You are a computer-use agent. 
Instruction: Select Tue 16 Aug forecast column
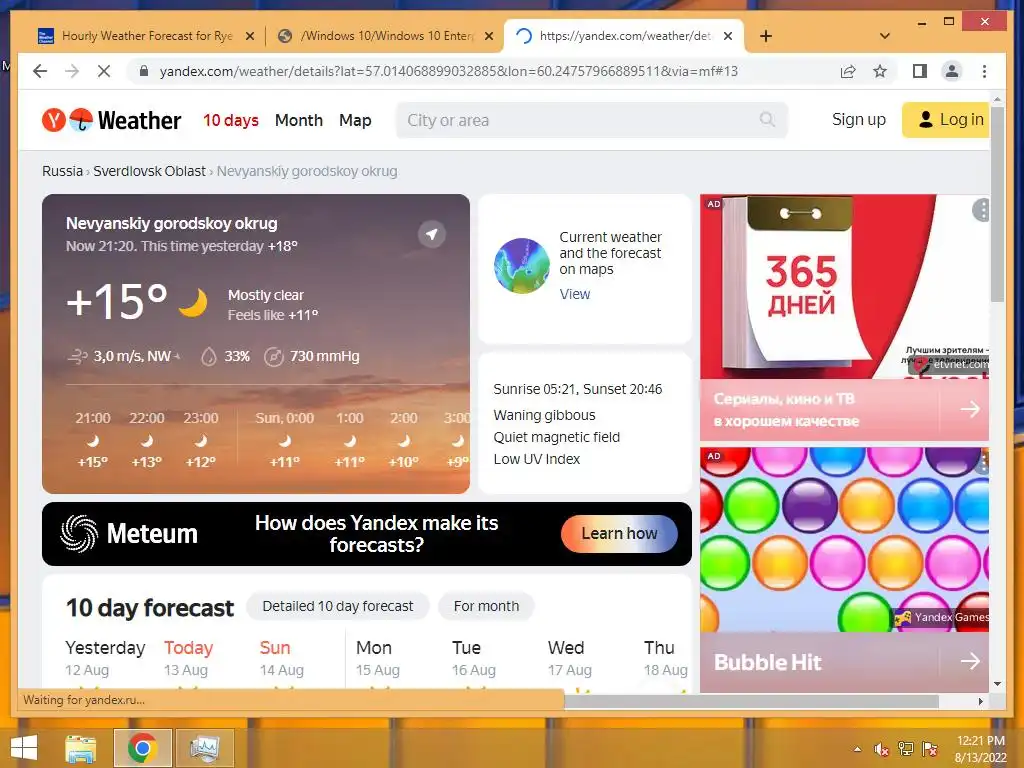[x=473, y=658]
